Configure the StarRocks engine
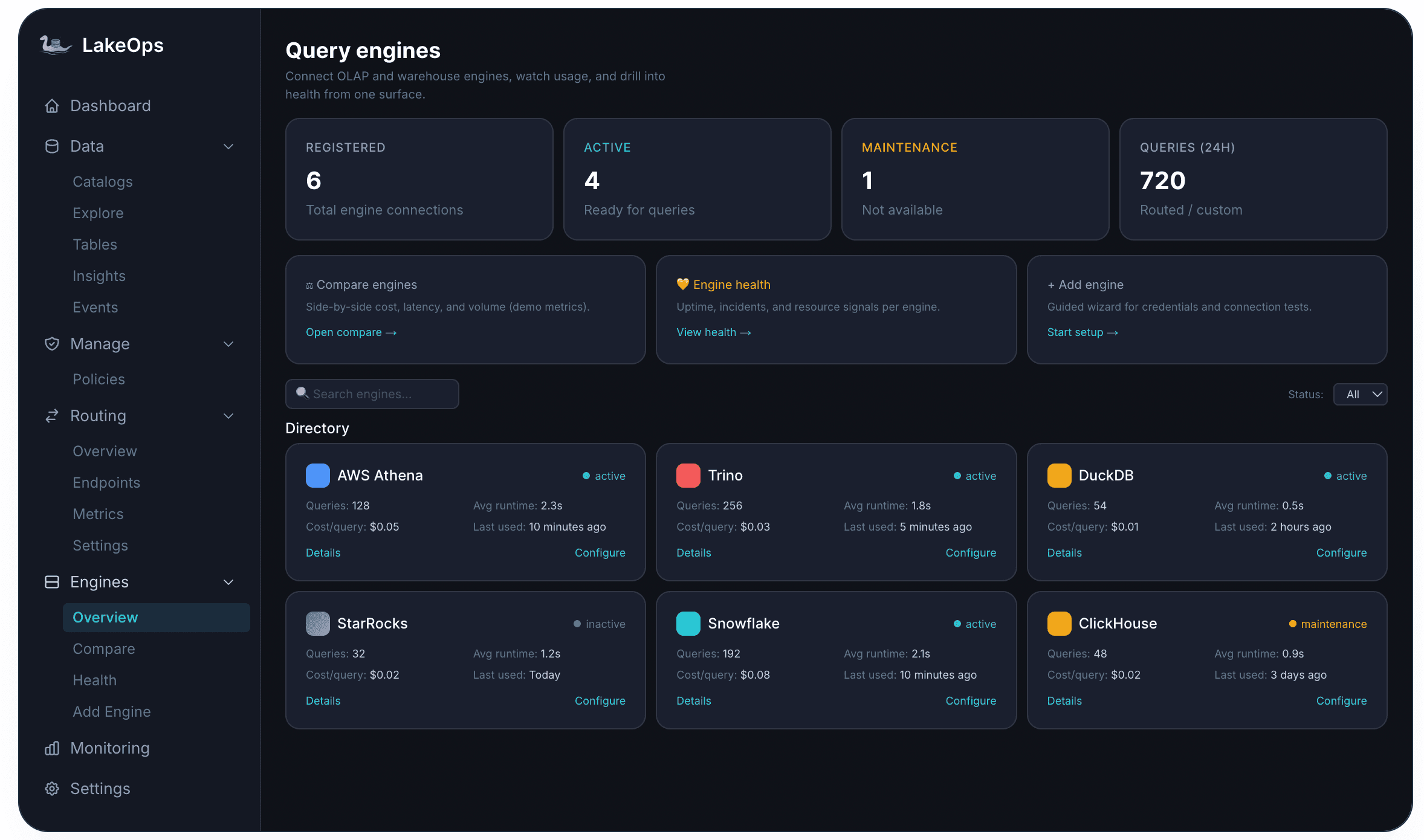This screenshot has width=1424, height=840. click(600, 701)
